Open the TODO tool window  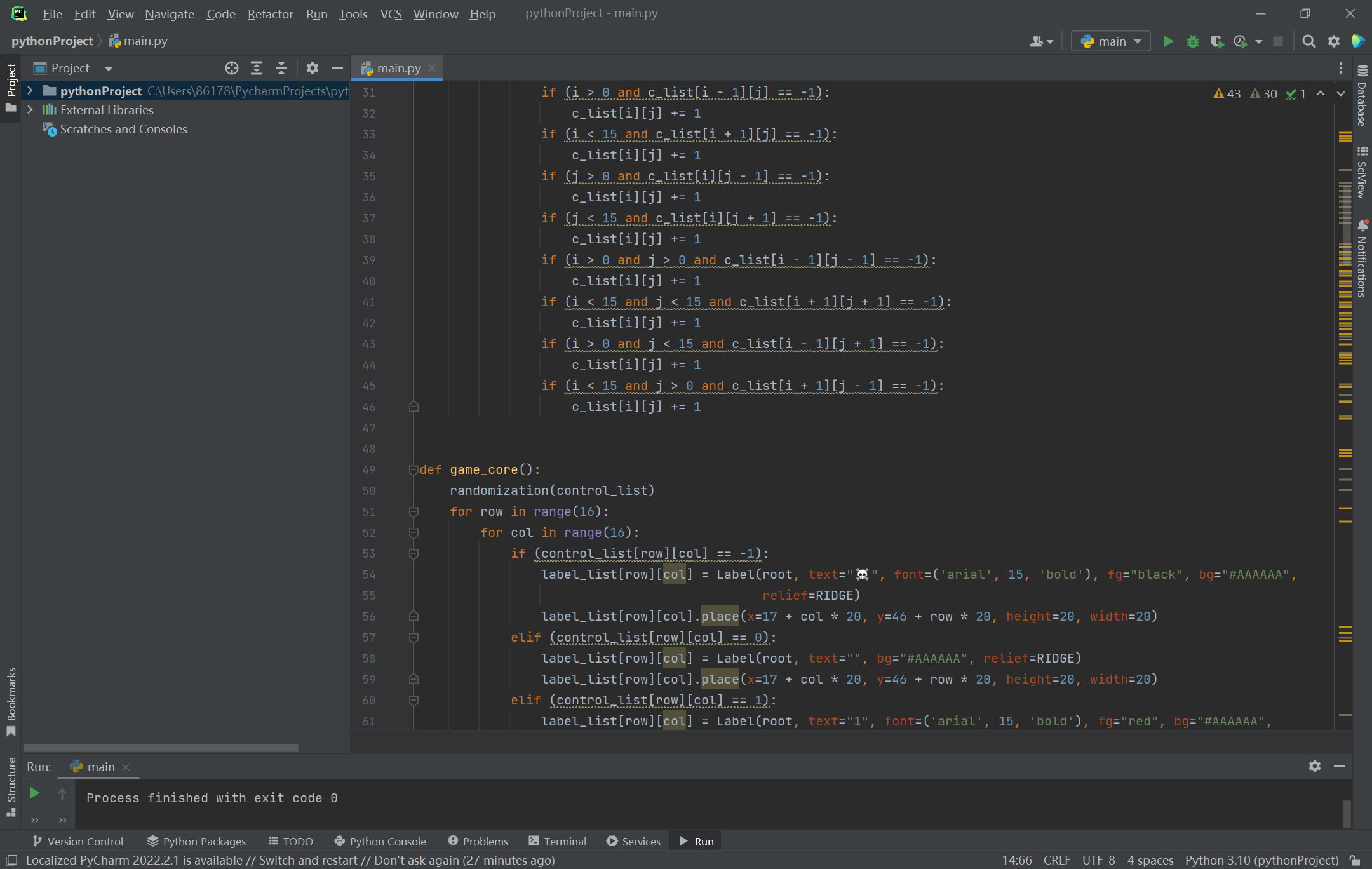[290, 841]
